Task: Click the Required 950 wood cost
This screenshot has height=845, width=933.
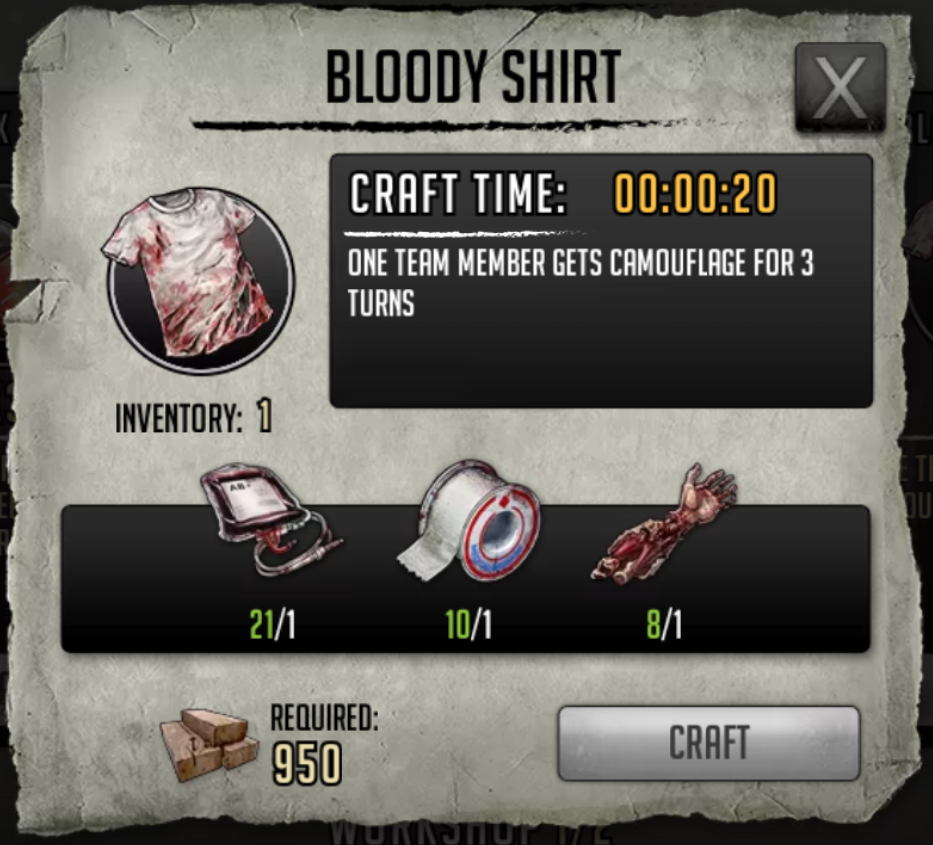Action: (324, 744)
